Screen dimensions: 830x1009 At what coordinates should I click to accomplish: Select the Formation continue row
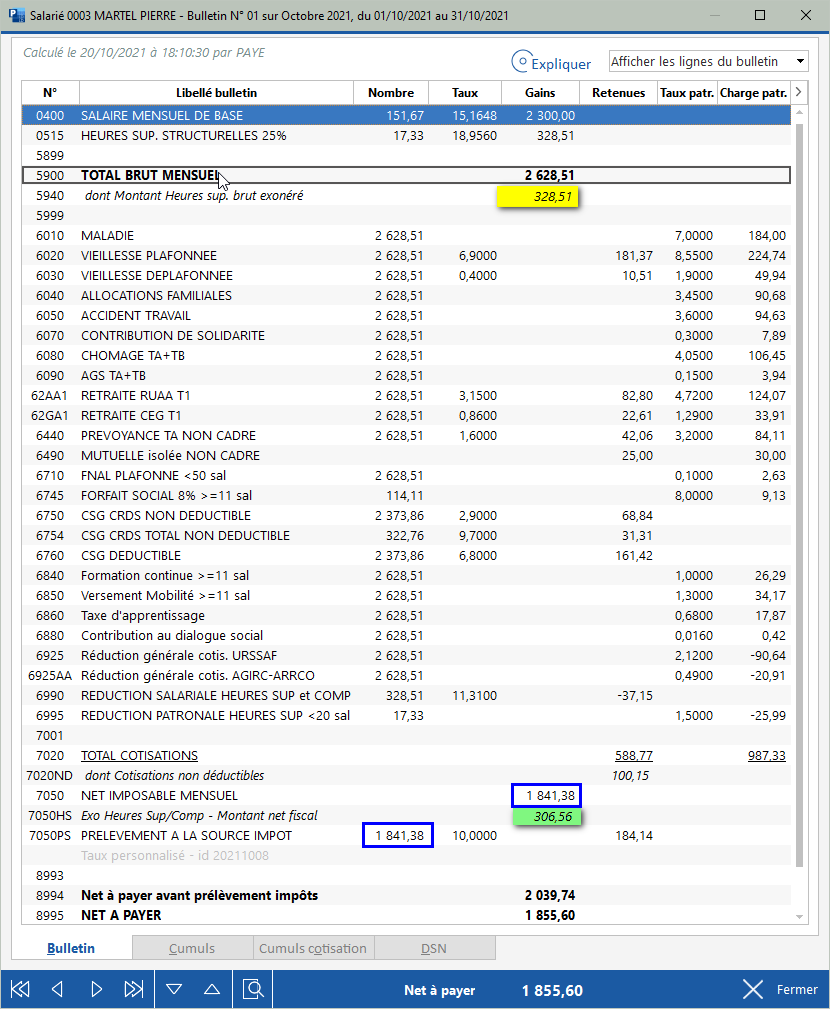[x=406, y=575]
